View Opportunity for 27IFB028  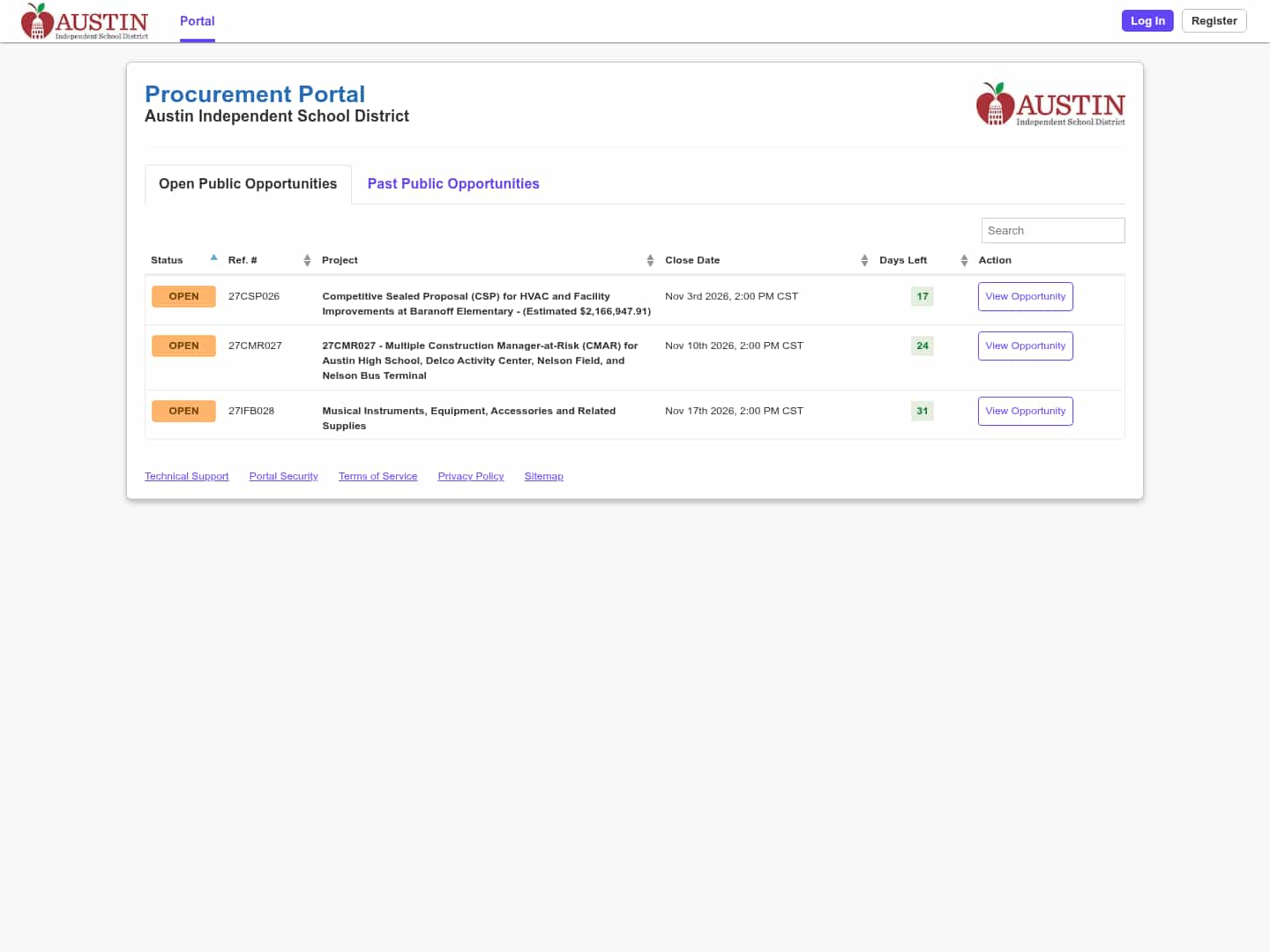pyautogui.click(x=1025, y=411)
